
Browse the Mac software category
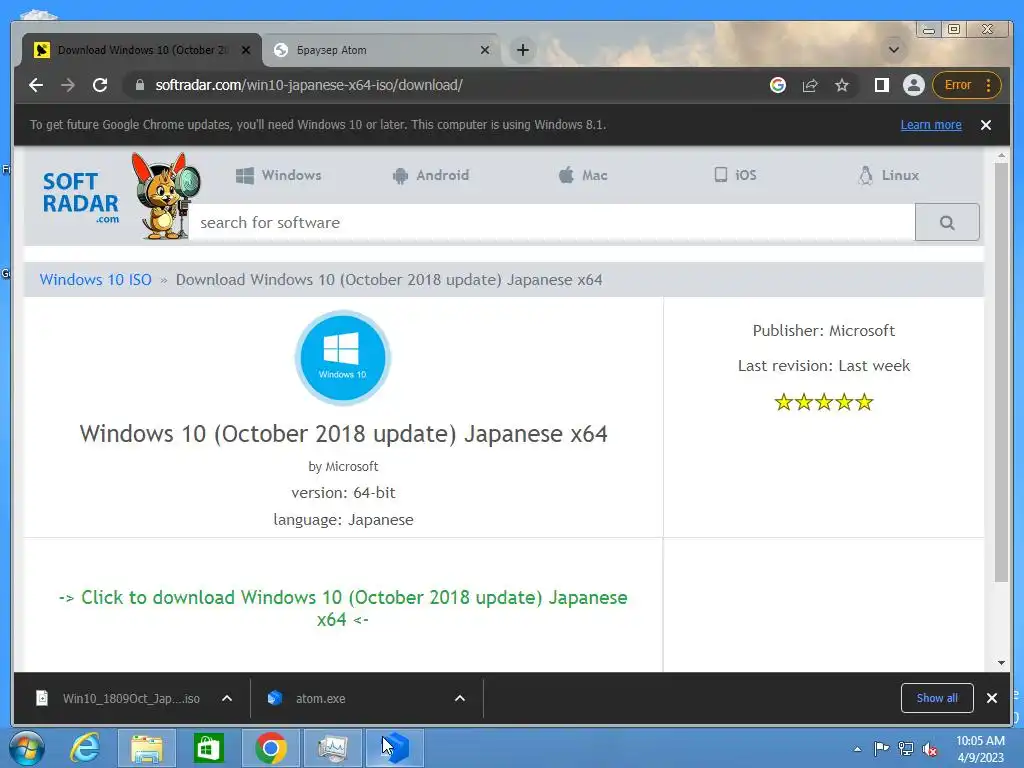tap(583, 175)
